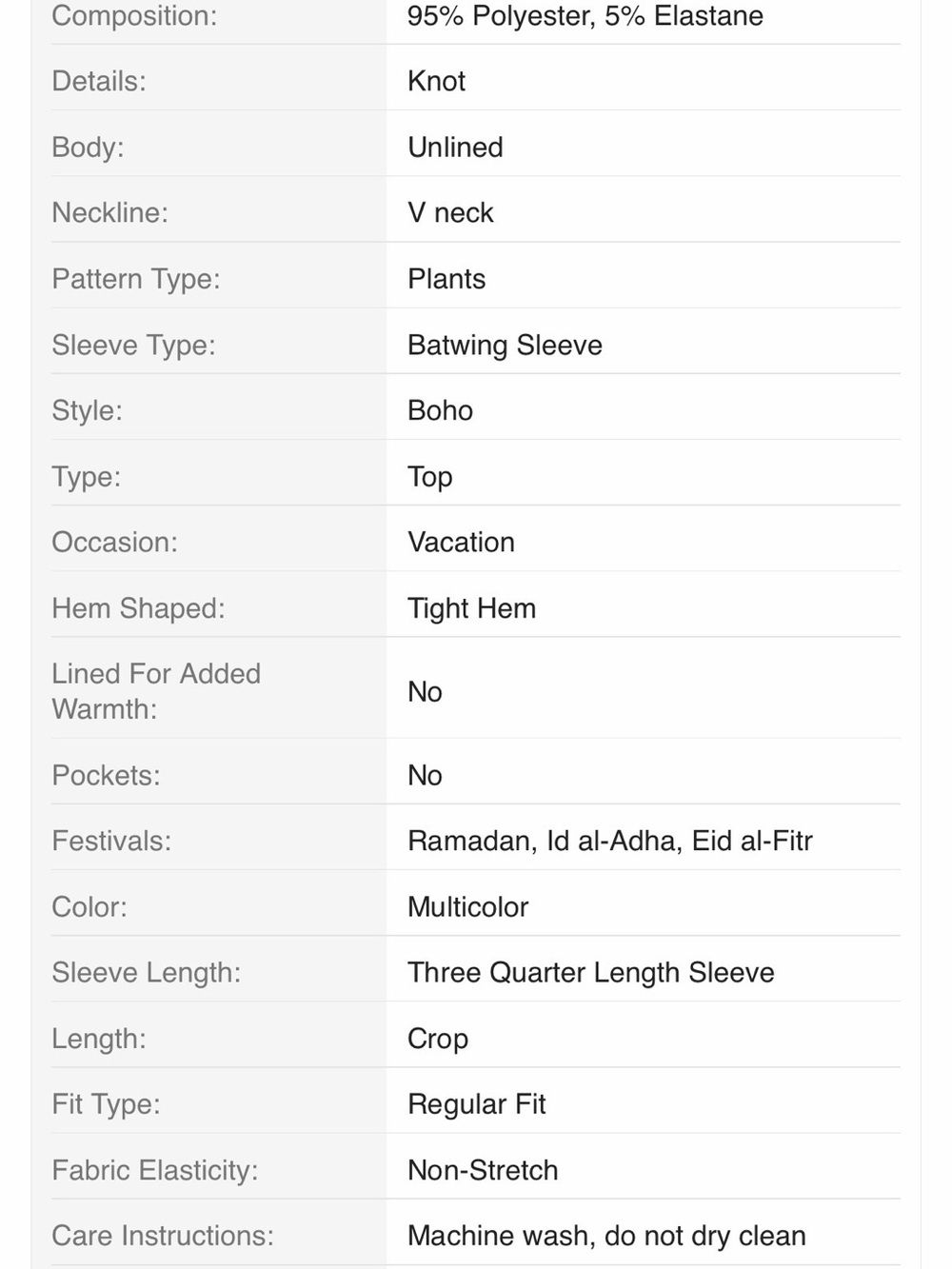Viewport: 952px width, 1269px height.
Task: Select the Multicolor color value
Action: [467, 907]
